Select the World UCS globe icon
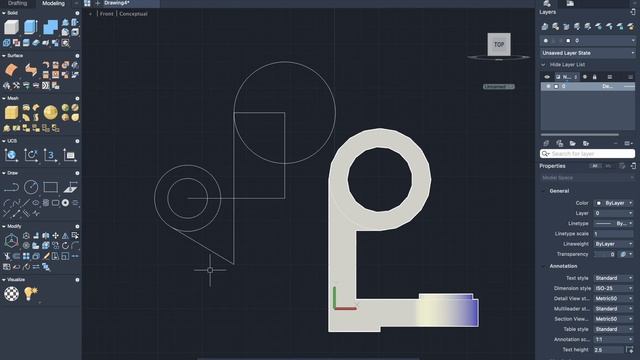The width and height of the screenshot is (640, 360). pos(11,155)
